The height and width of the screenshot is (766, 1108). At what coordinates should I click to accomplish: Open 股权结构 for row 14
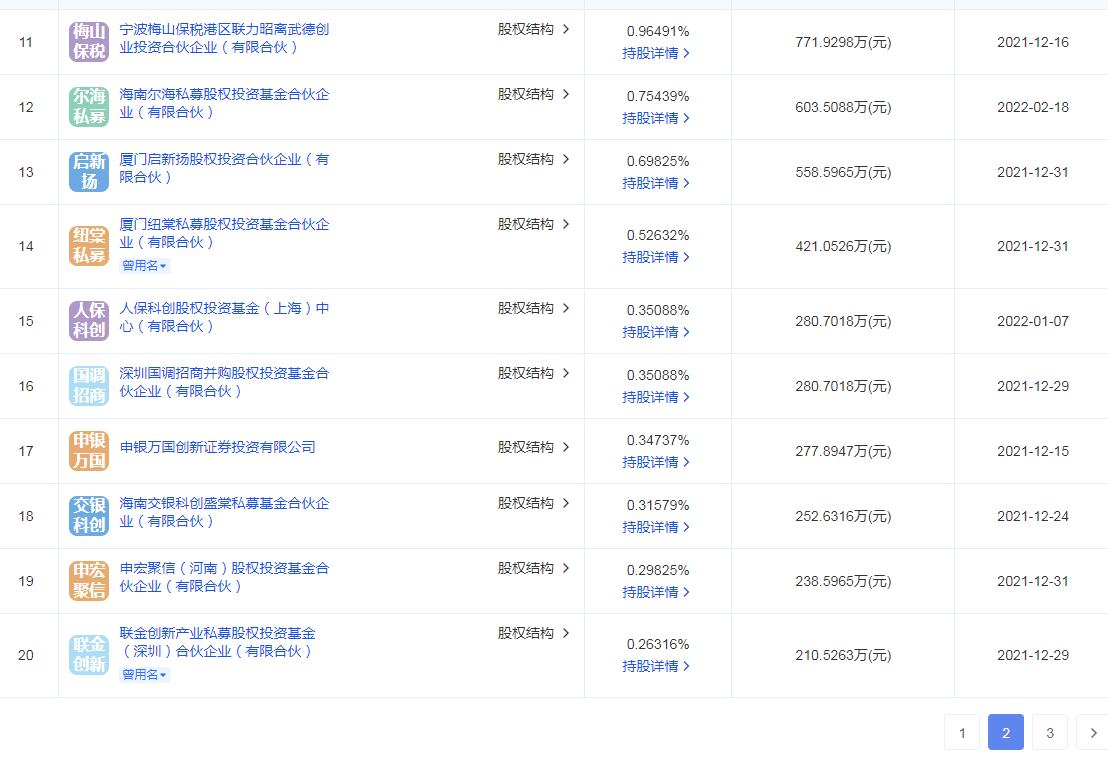[533, 224]
